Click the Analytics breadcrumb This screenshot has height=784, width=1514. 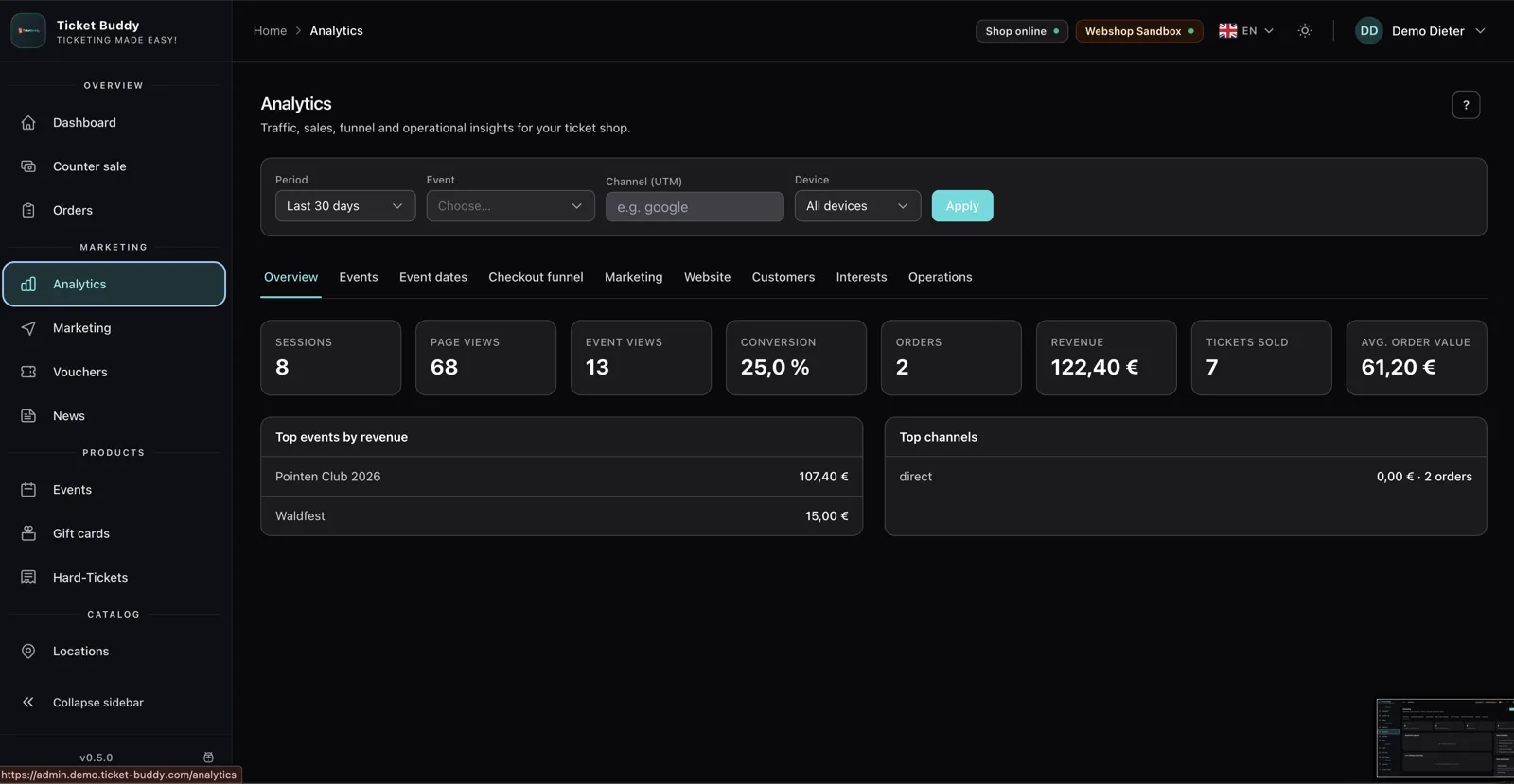tap(336, 31)
